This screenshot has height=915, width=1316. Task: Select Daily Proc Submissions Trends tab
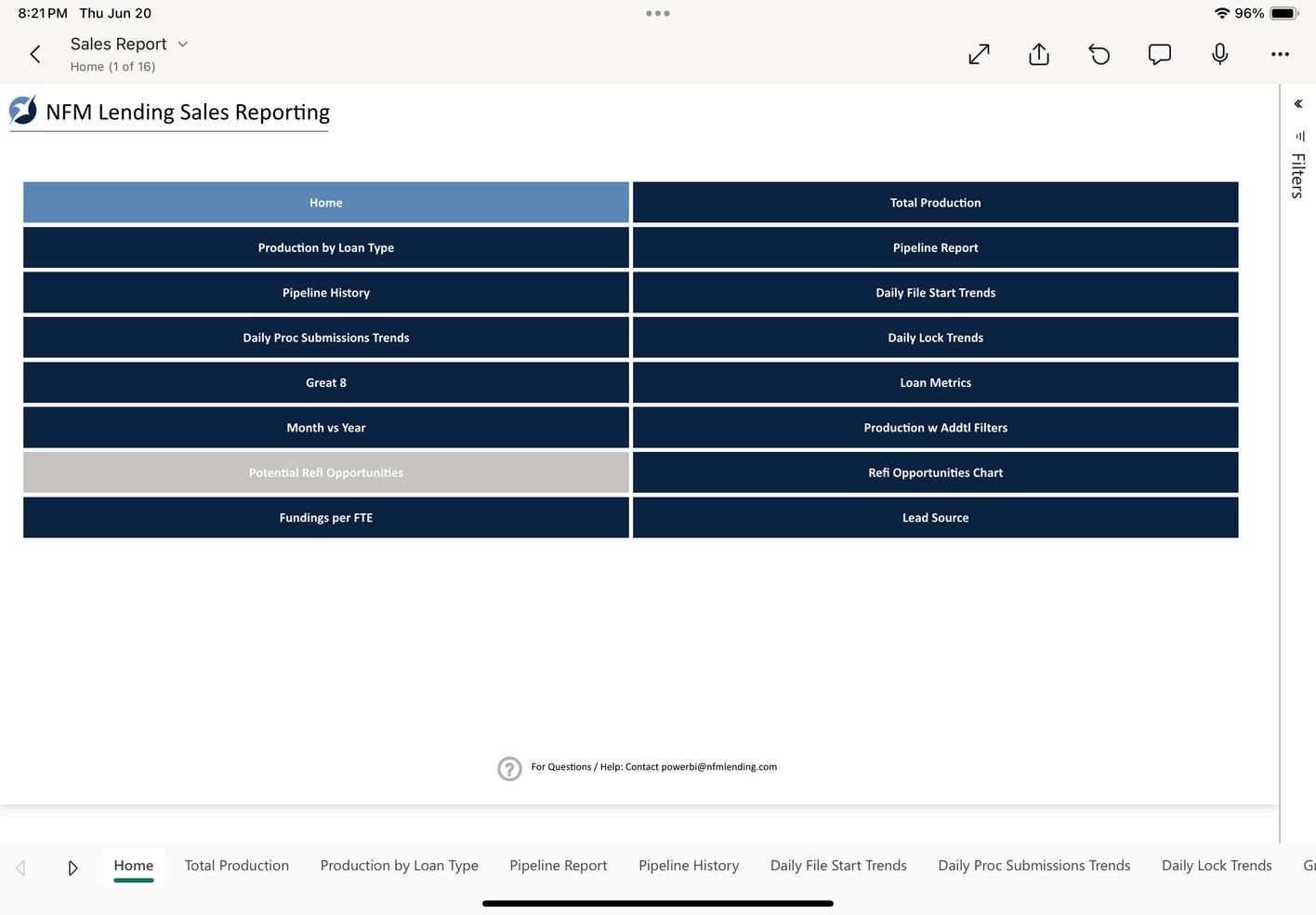[x=1034, y=866]
